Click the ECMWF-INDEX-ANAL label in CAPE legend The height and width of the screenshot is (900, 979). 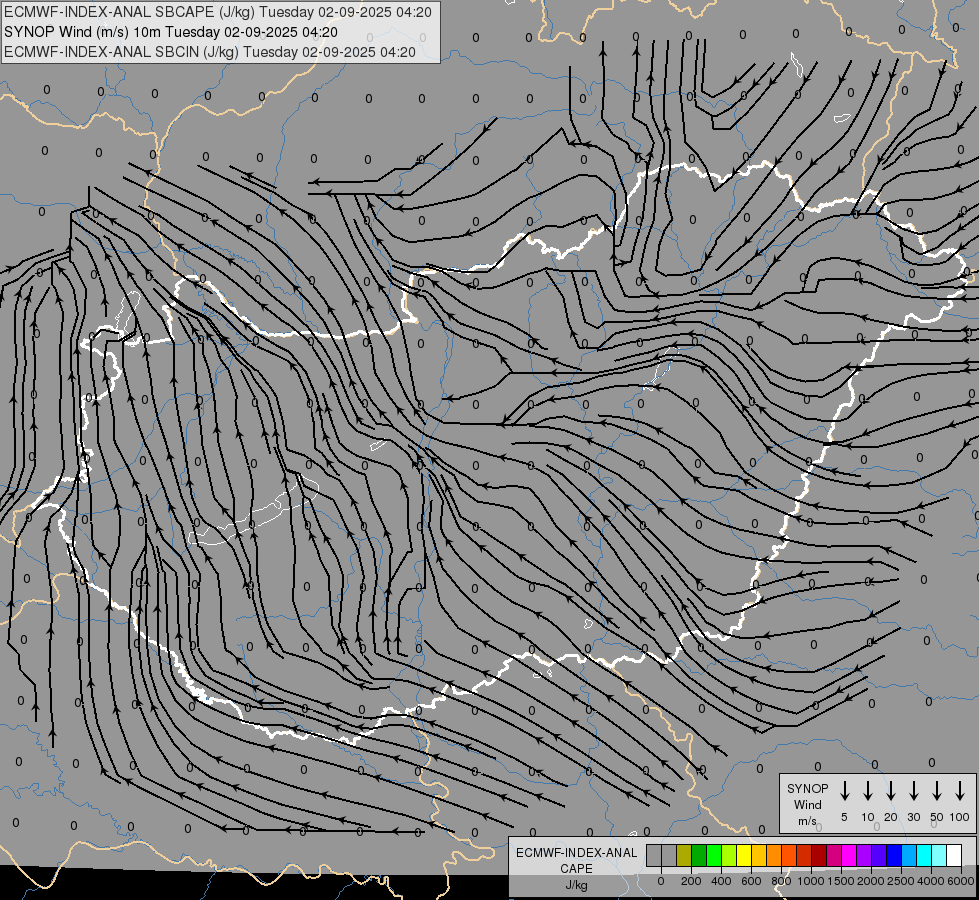[576, 853]
